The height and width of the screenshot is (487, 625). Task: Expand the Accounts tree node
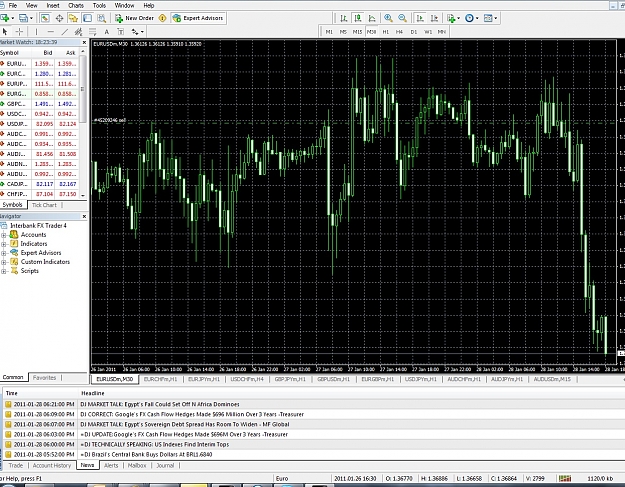(4, 235)
